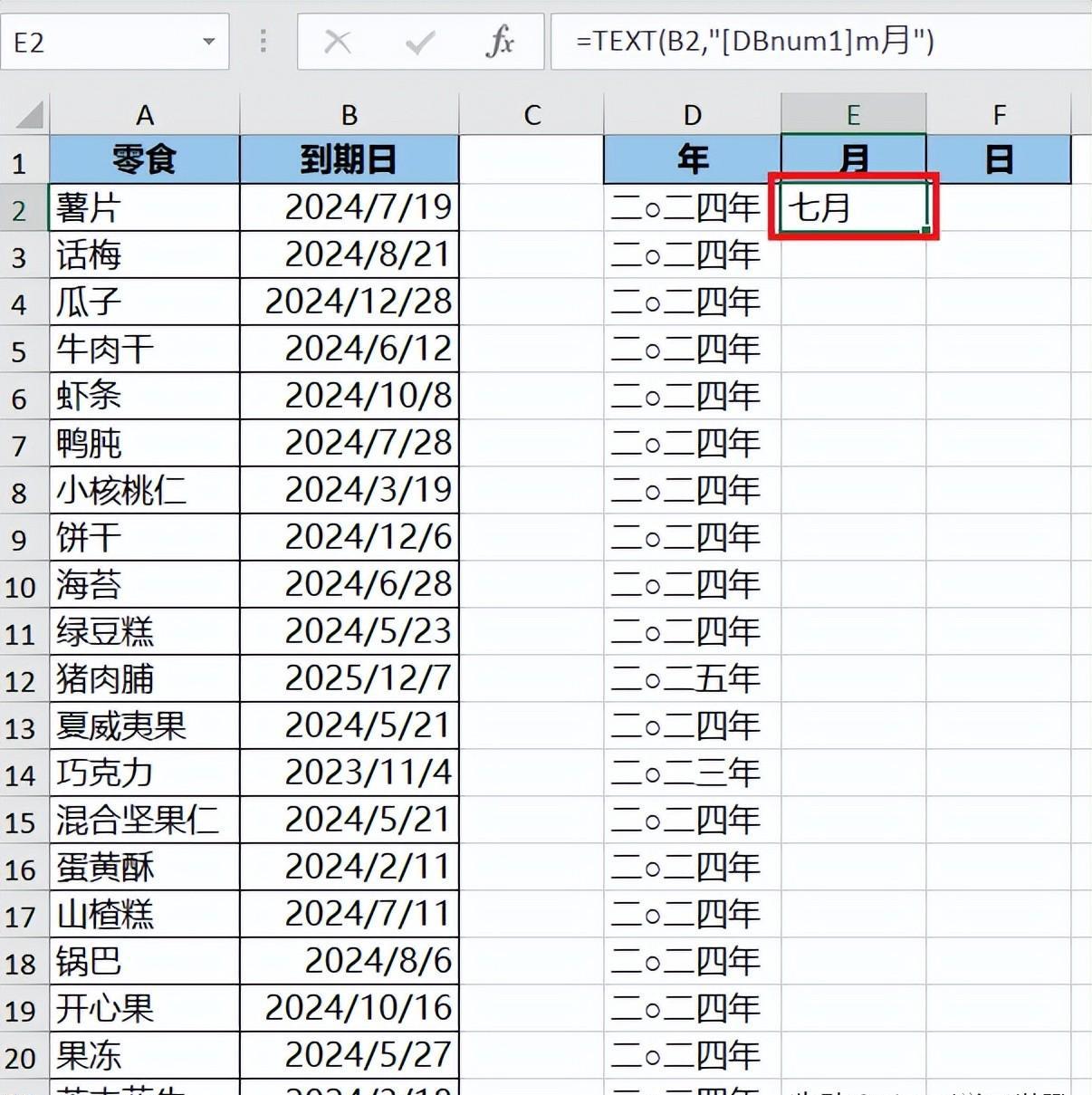Click header cell 零食
This screenshot has height=1095, width=1092.
coord(145,160)
